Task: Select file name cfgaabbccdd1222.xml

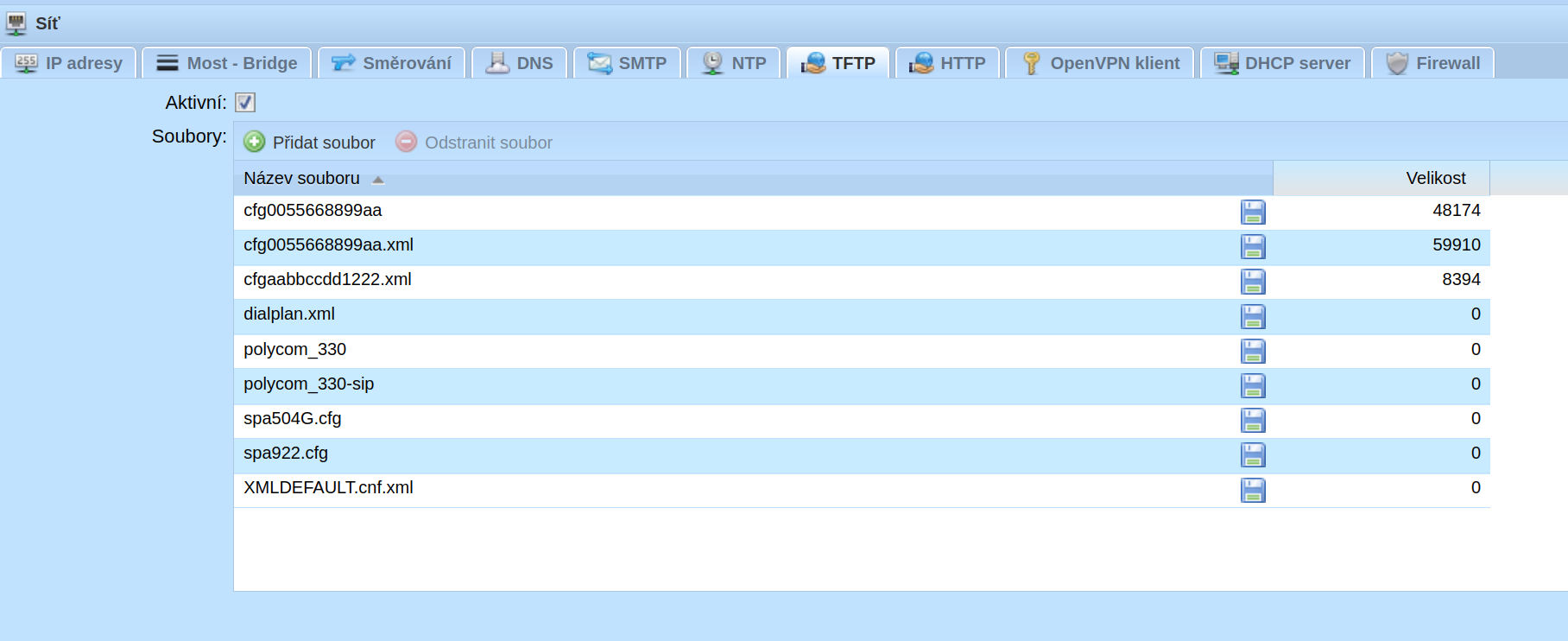Action: click(327, 280)
